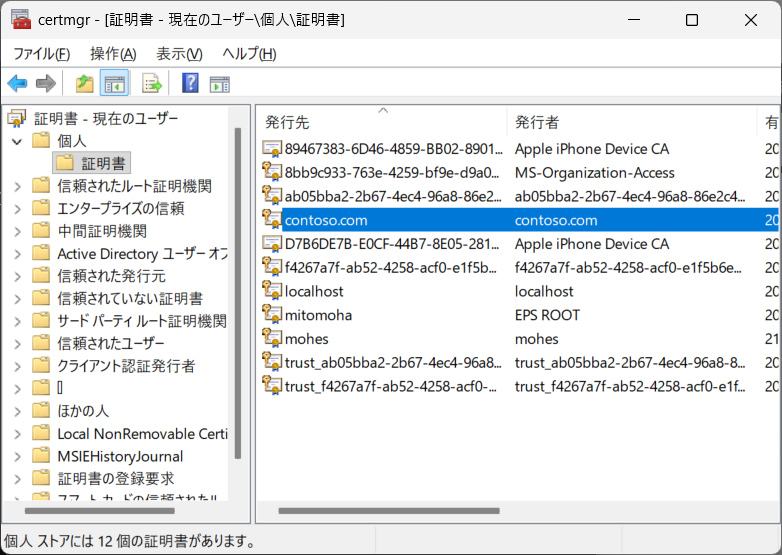Image resolution: width=782 pixels, height=555 pixels.
Task: Open the ヘルプ(H) menu
Action: [x=249, y=53]
